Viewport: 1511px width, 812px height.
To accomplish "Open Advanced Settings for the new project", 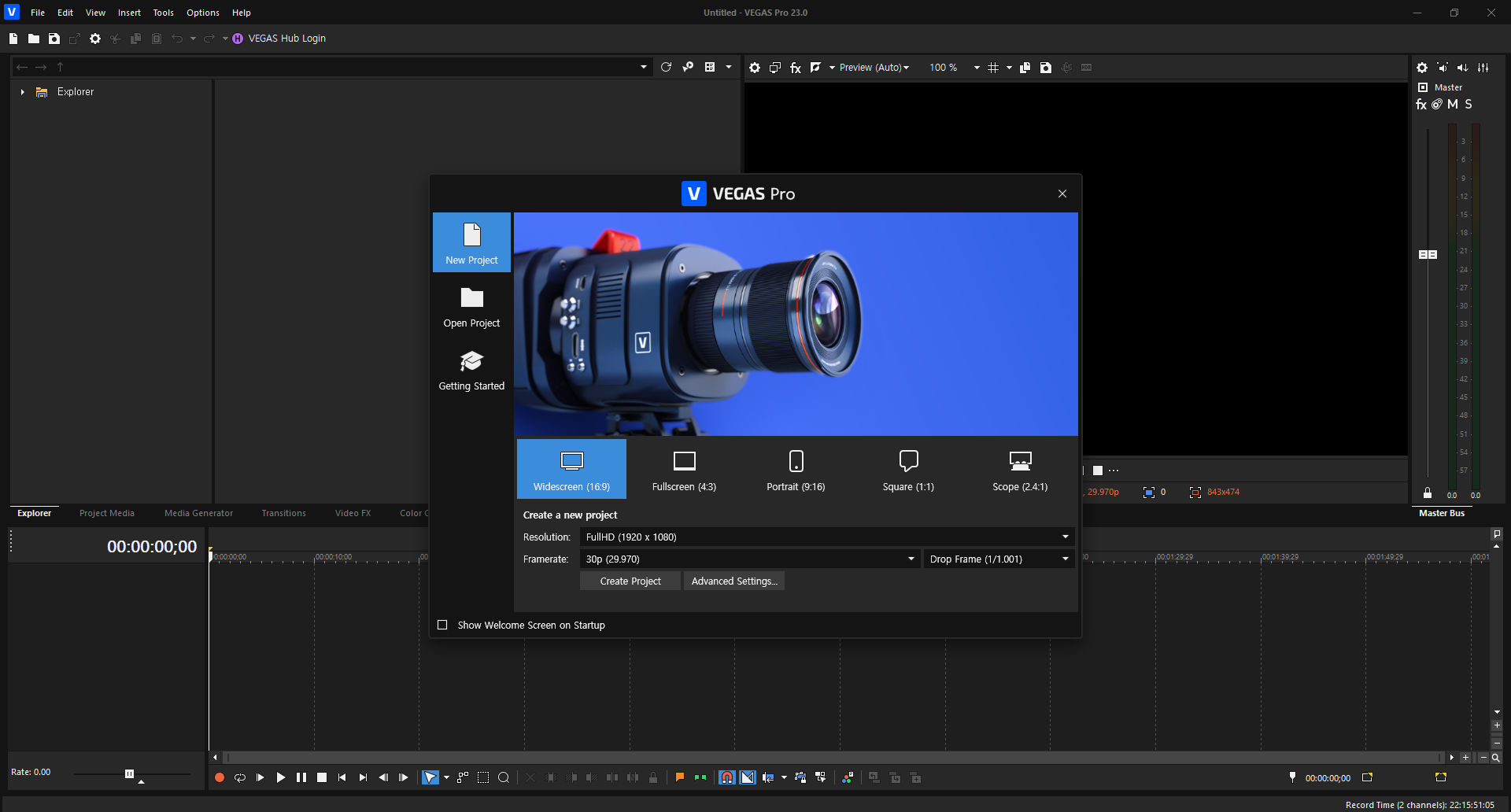I will 733,581.
